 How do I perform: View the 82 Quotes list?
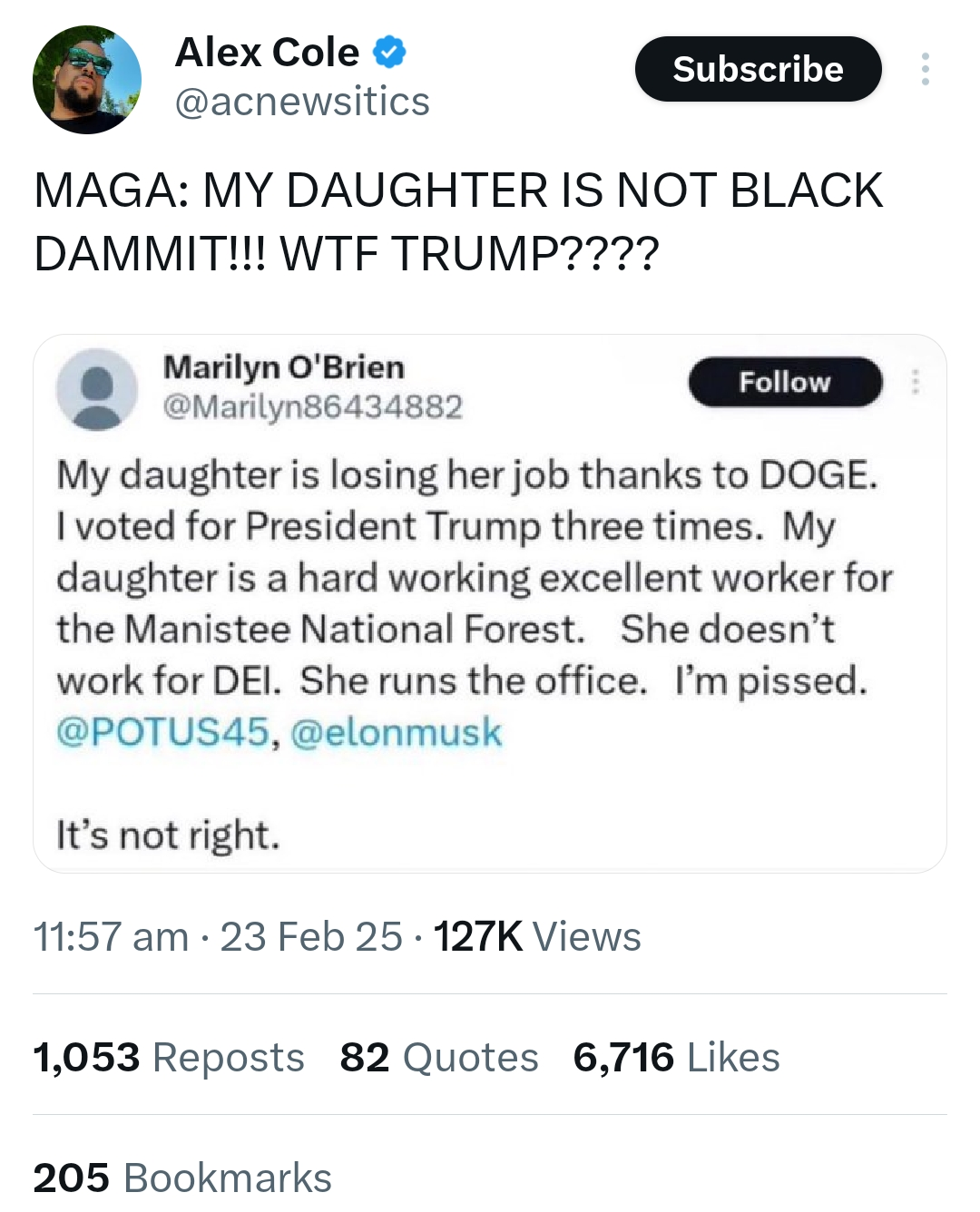(439, 1058)
